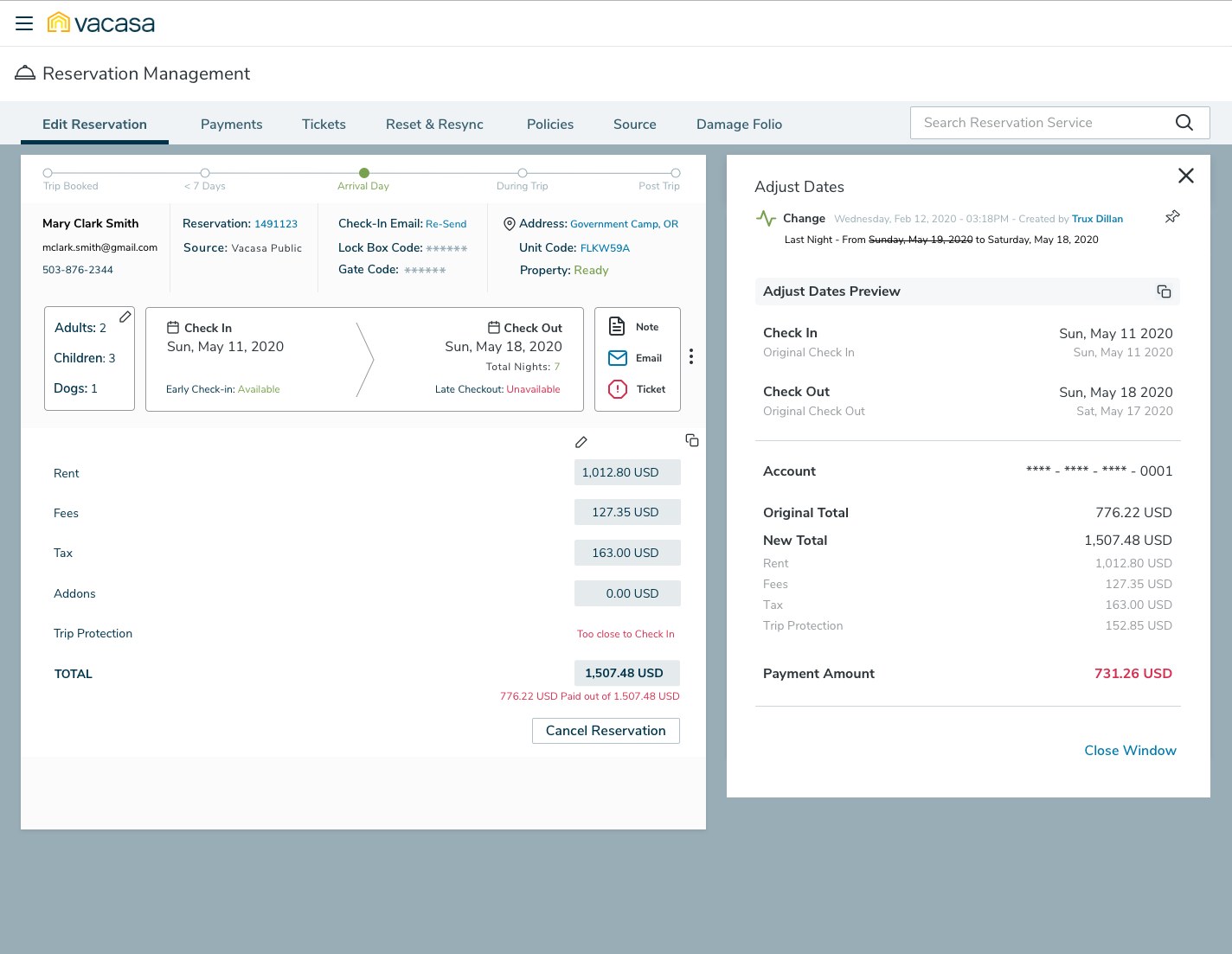This screenshot has width=1232, height=954.
Task: Open the Source tab
Action: (635, 124)
